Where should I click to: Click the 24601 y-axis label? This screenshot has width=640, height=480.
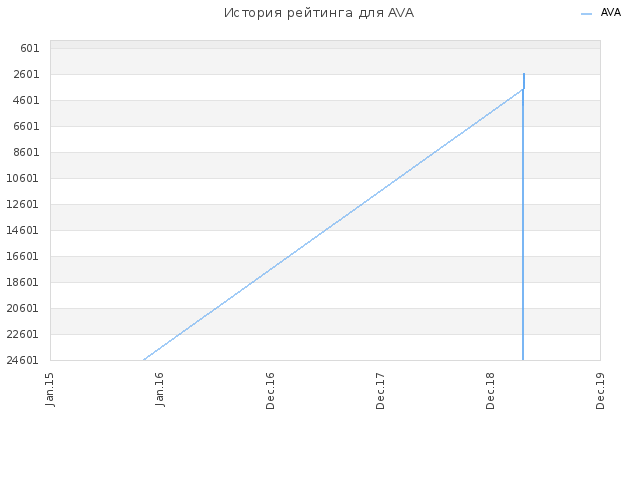tap(22, 360)
